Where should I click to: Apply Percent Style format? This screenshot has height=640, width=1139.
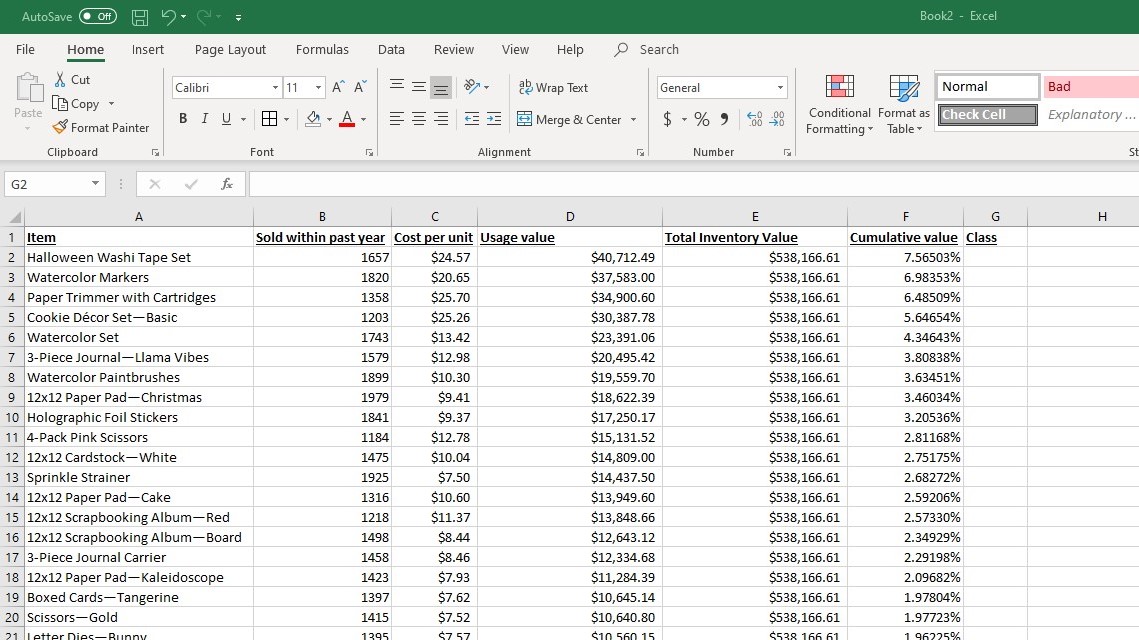point(702,119)
